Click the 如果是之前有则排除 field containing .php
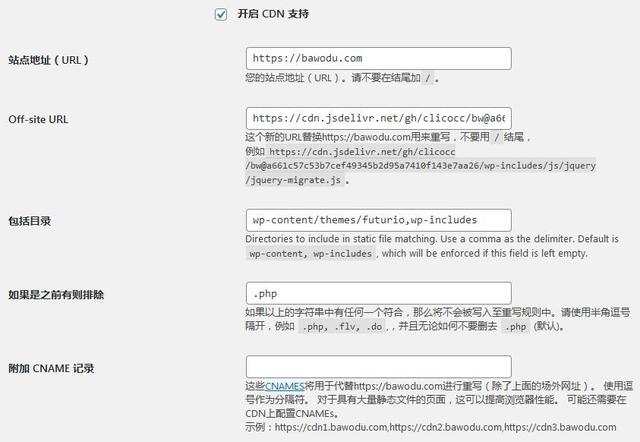The image size is (640, 442). [x=378, y=293]
